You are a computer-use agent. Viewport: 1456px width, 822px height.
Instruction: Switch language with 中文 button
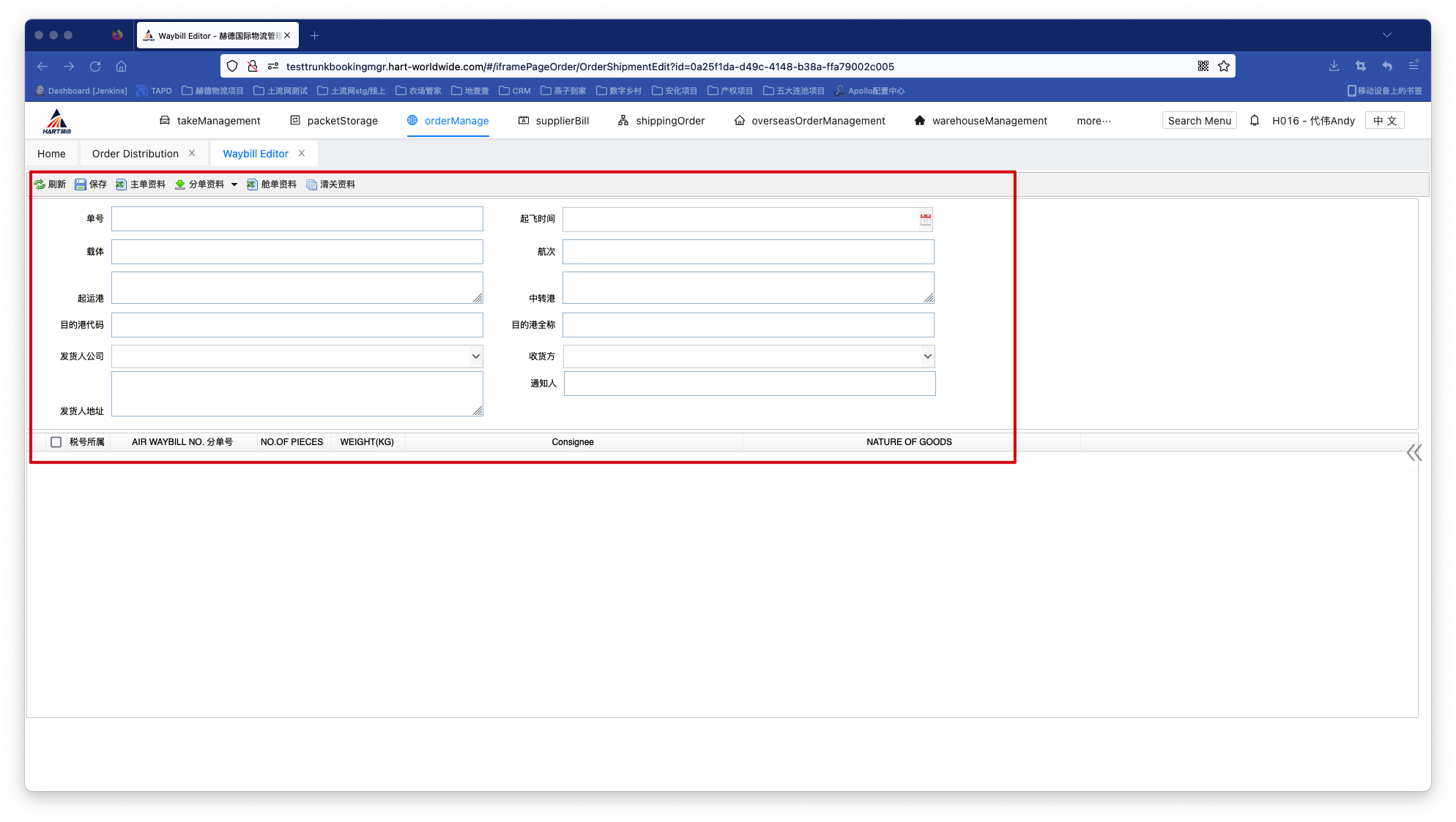[1384, 121]
